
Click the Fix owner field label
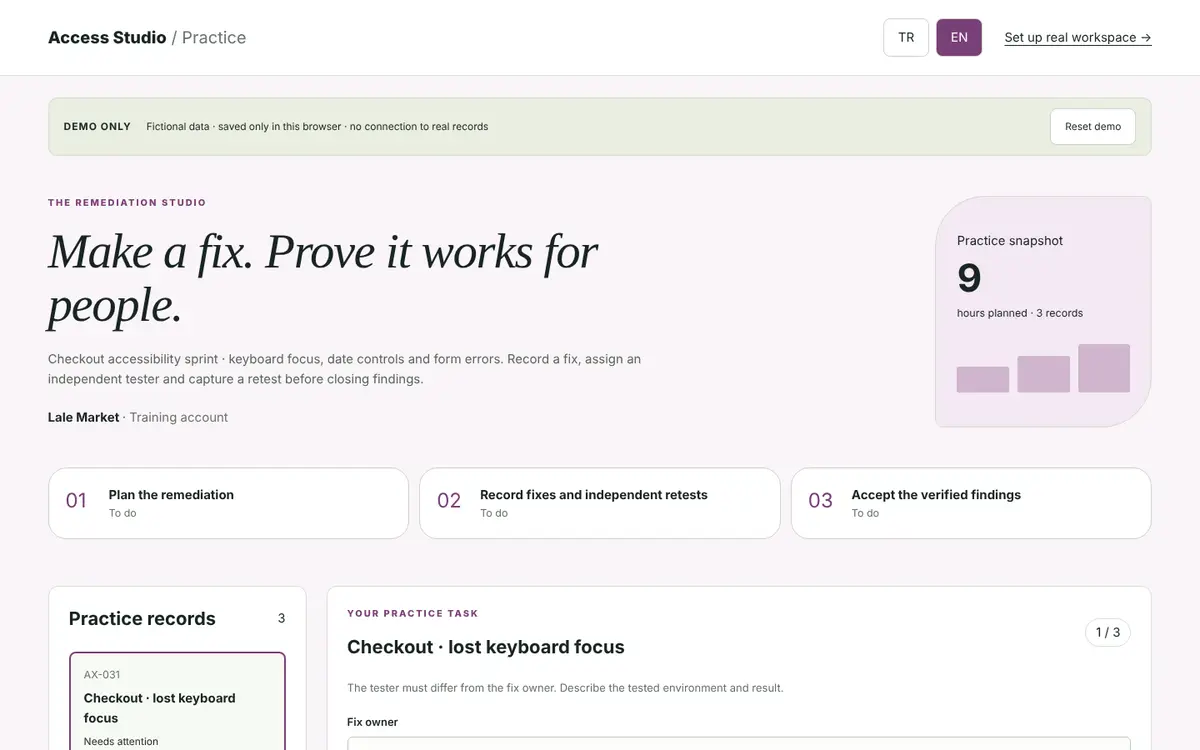(x=372, y=722)
